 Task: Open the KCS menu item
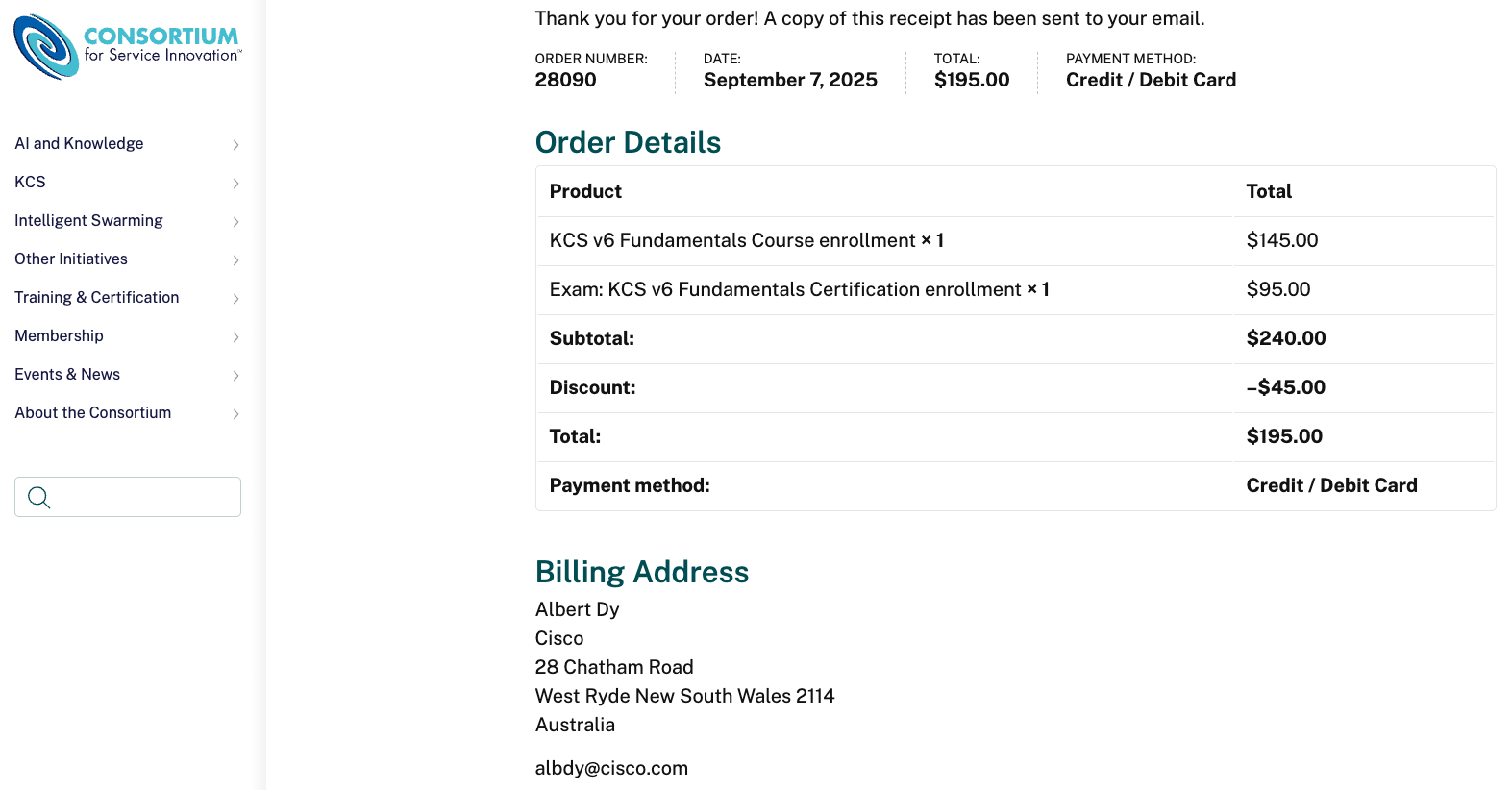click(30, 182)
